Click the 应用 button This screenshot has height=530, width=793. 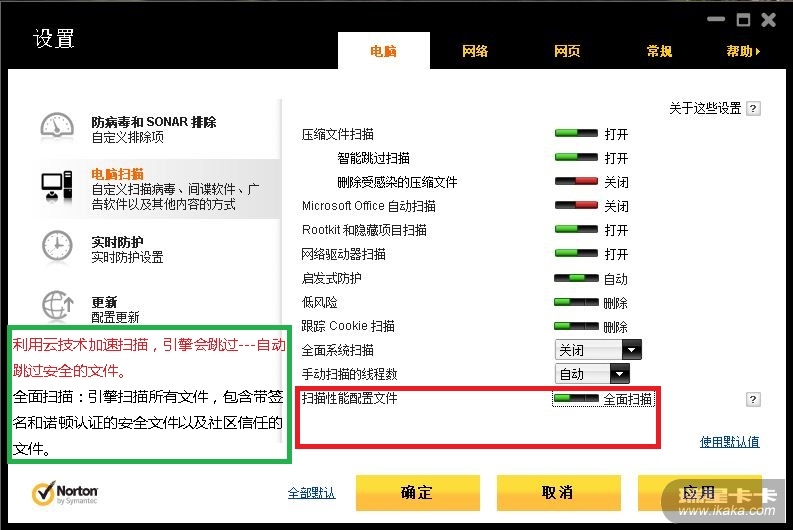pos(699,493)
